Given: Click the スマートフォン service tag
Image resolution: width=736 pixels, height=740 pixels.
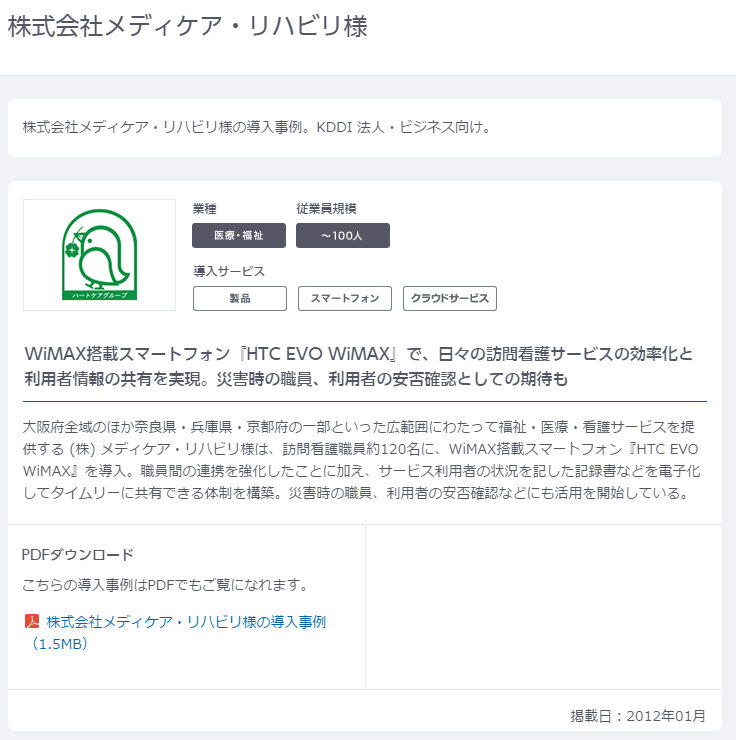Looking at the screenshot, I should [345, 298].
